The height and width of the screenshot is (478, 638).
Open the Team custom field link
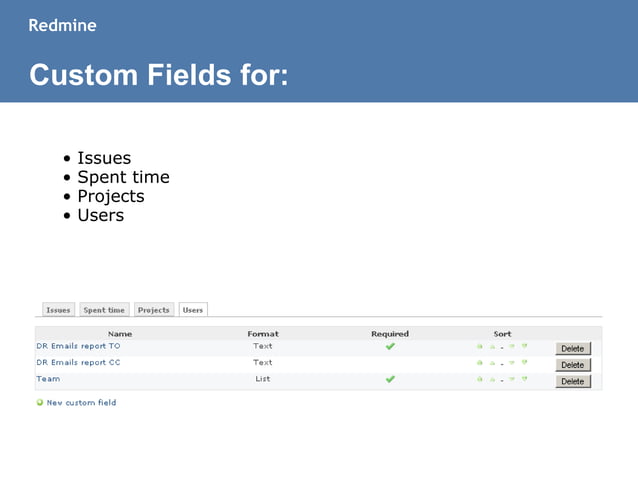point(48,379)
